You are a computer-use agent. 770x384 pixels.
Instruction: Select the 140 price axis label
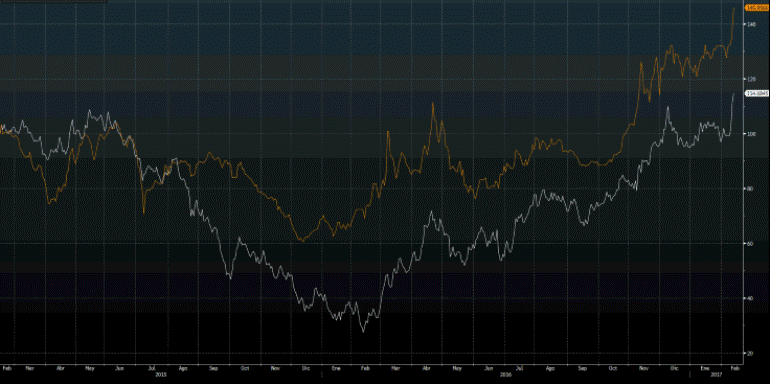coord(750,24)
